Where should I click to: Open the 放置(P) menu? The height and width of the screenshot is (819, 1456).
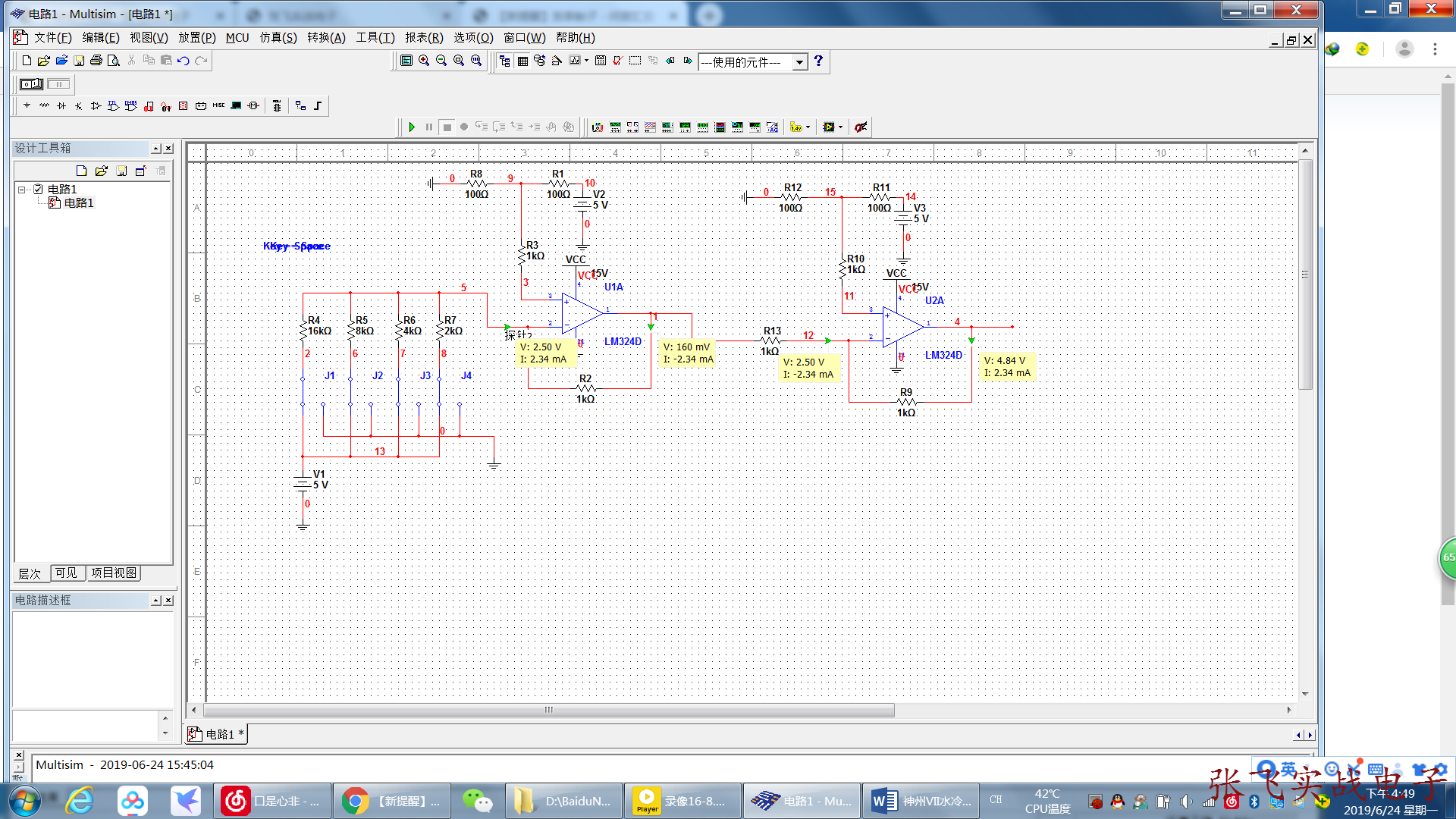(197, 37)
